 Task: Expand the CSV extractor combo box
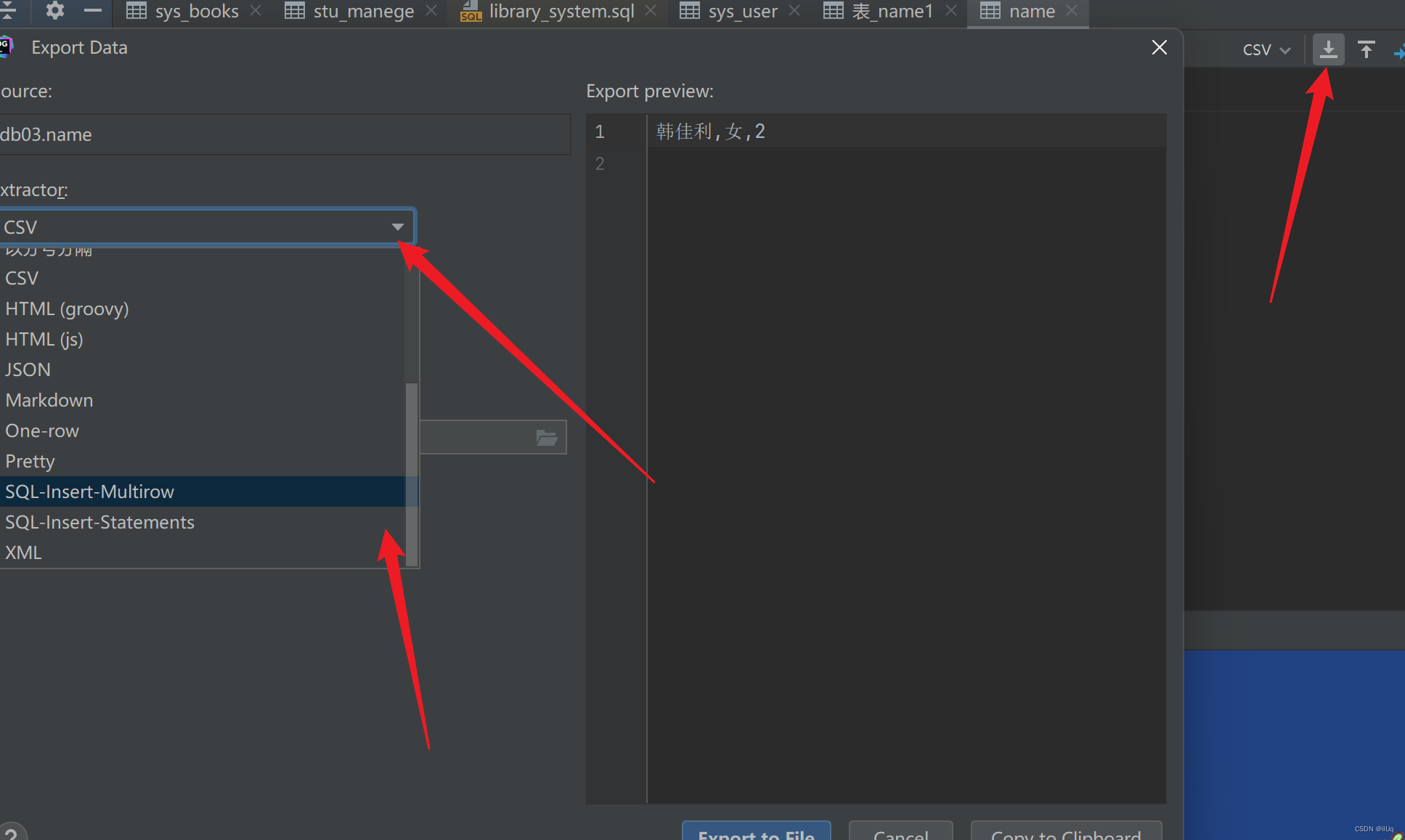206,227
